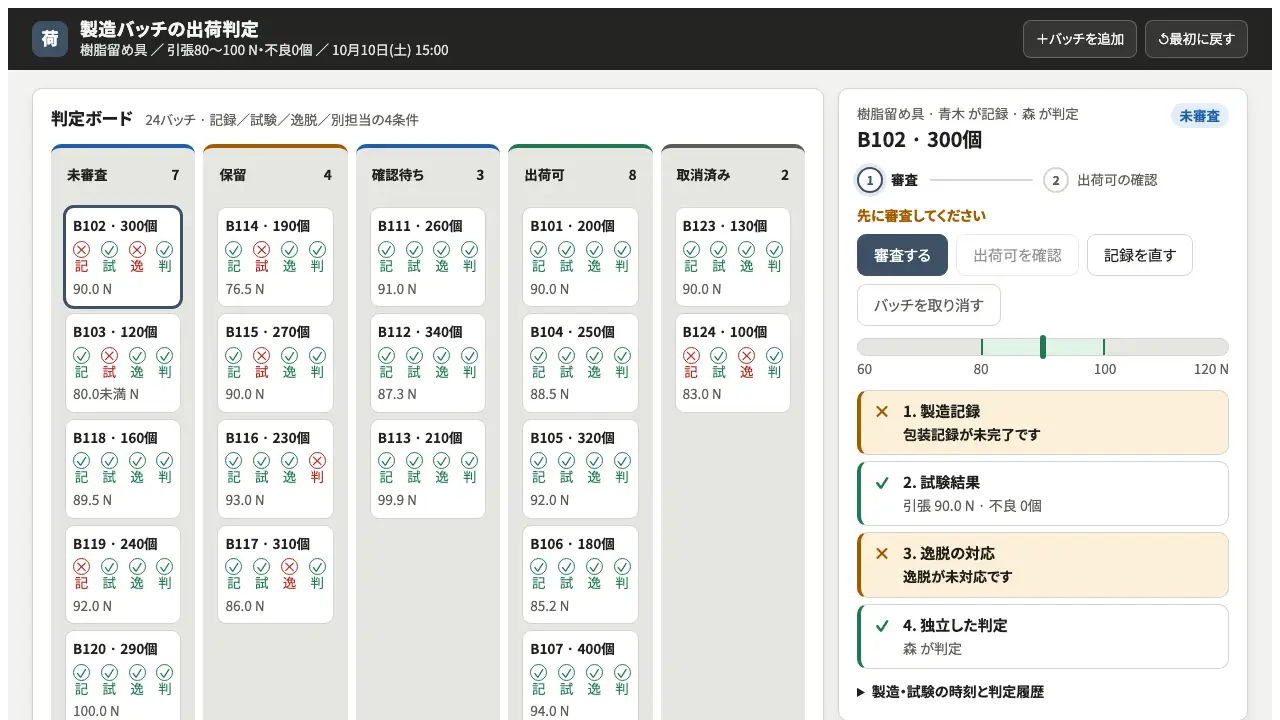
Task: Click the red 試 fail icon on B103 card
Action: click(110, 355)
